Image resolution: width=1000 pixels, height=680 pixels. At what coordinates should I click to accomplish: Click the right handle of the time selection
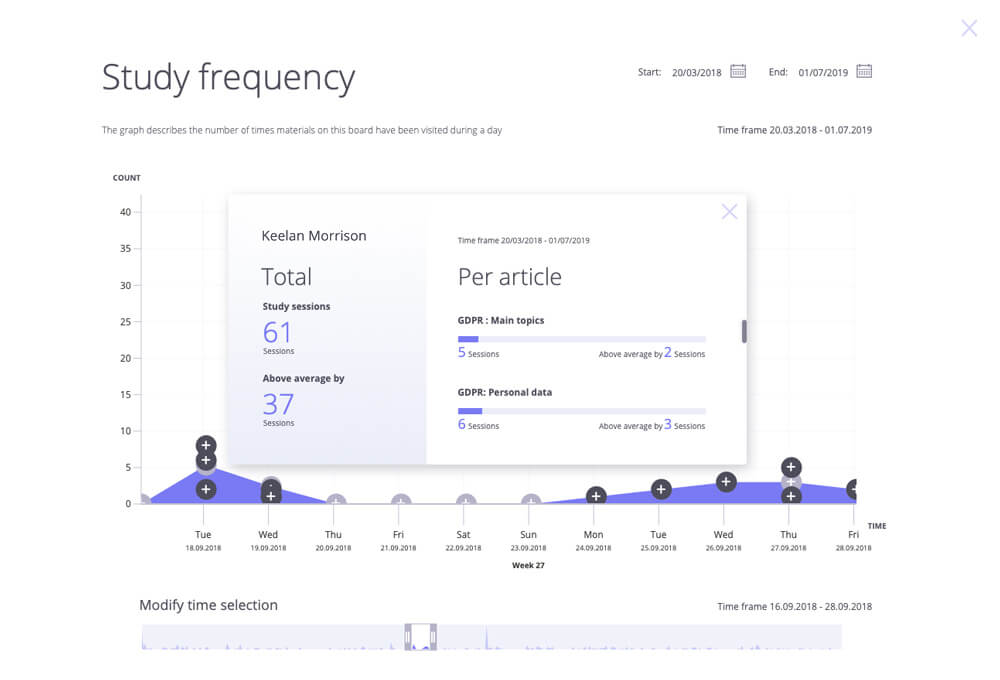[433, 637]
